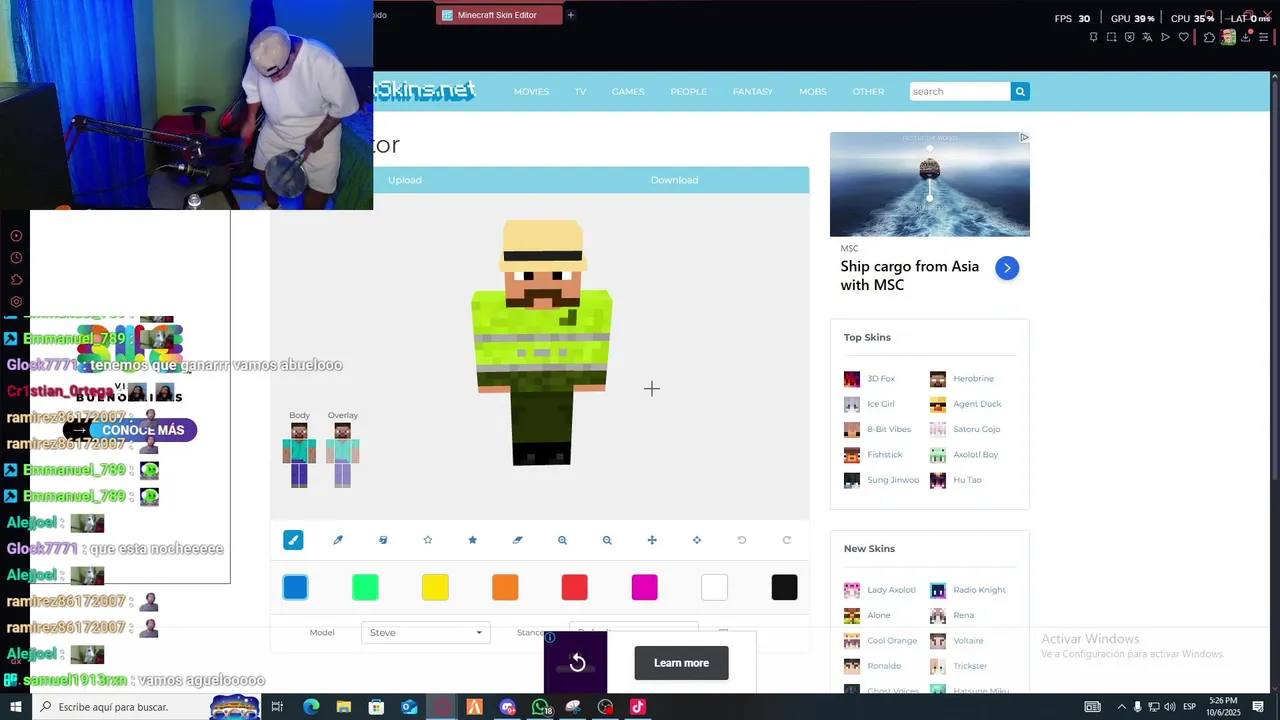This screenshot has width=1280, height=720.
Task: Open Microsoft Store from the taskbar
Action: tap(376, 707)
